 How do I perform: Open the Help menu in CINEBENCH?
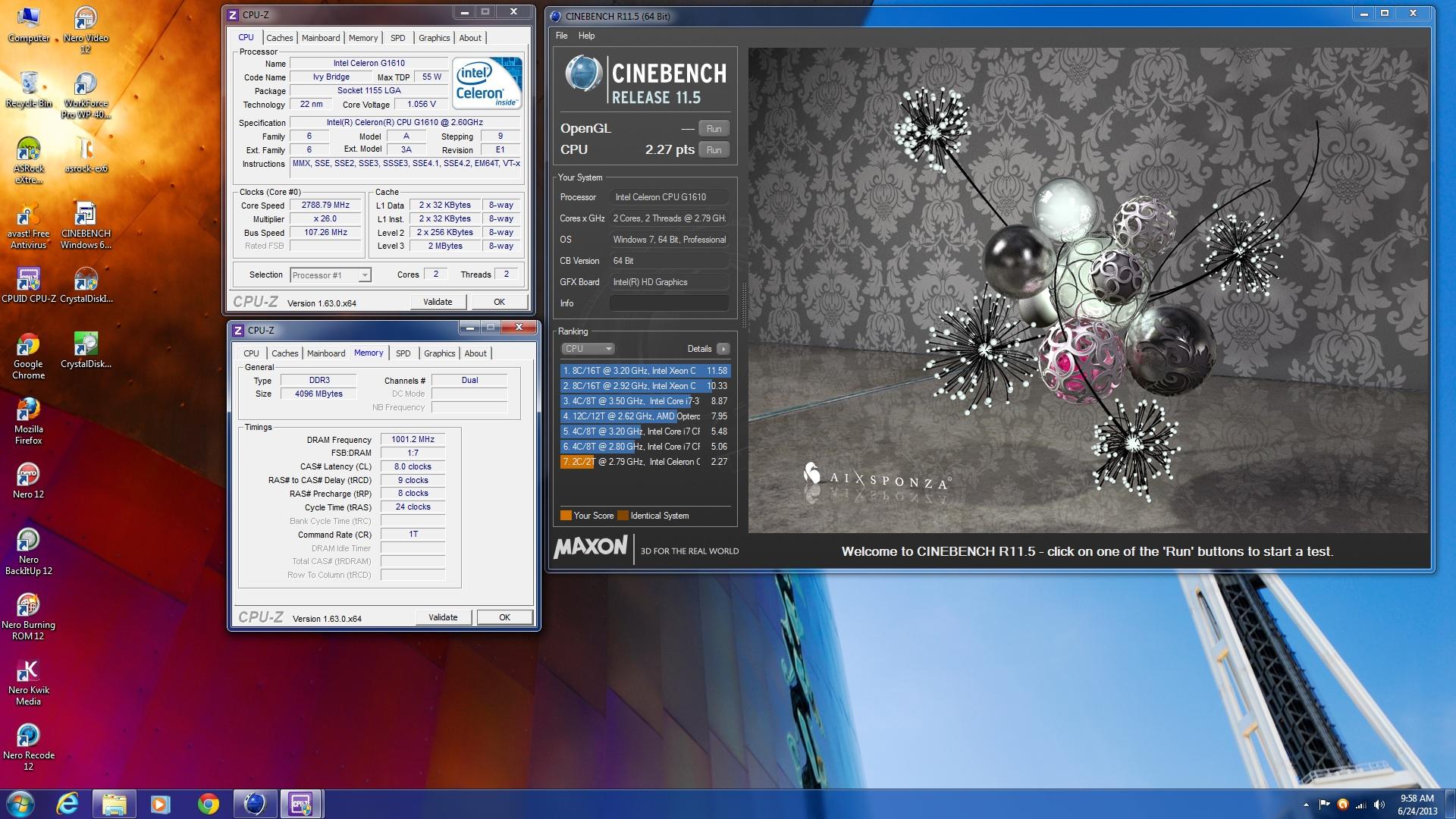tap(586, 36)
